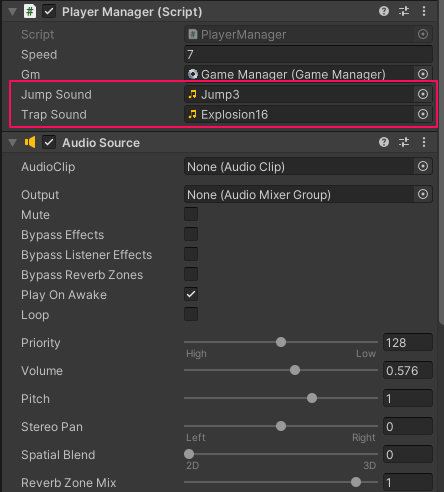Click the Speed property label

coord(39,54)
